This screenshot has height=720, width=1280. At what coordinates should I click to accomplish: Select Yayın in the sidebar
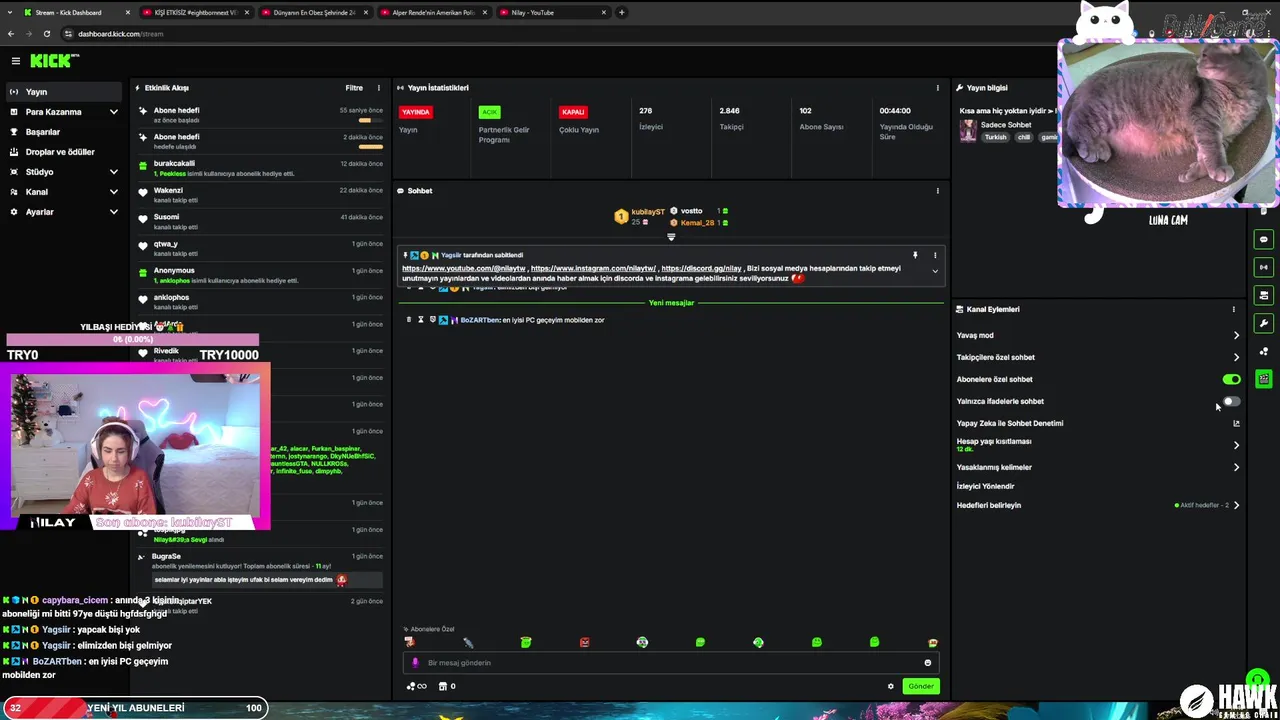pos(65,92)
